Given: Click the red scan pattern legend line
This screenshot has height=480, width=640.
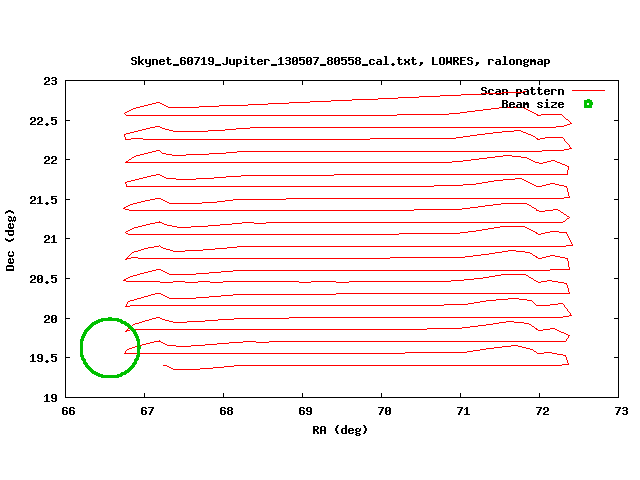Looking at the screenshot, I should pyautogui.click(x=588, y=91).
